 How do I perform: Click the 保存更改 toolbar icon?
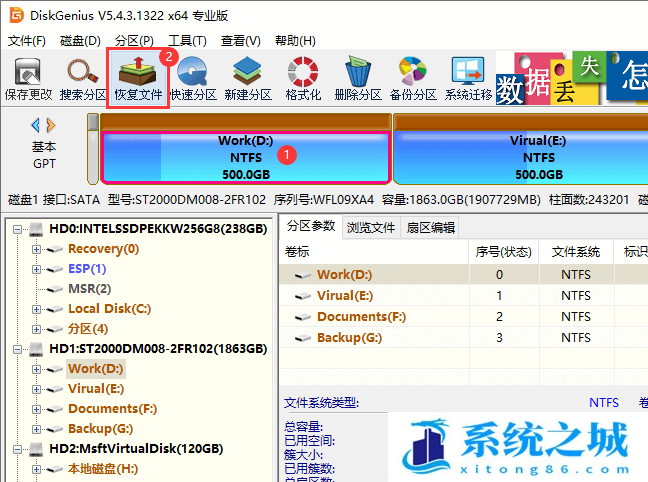click(x=28, y=79)
